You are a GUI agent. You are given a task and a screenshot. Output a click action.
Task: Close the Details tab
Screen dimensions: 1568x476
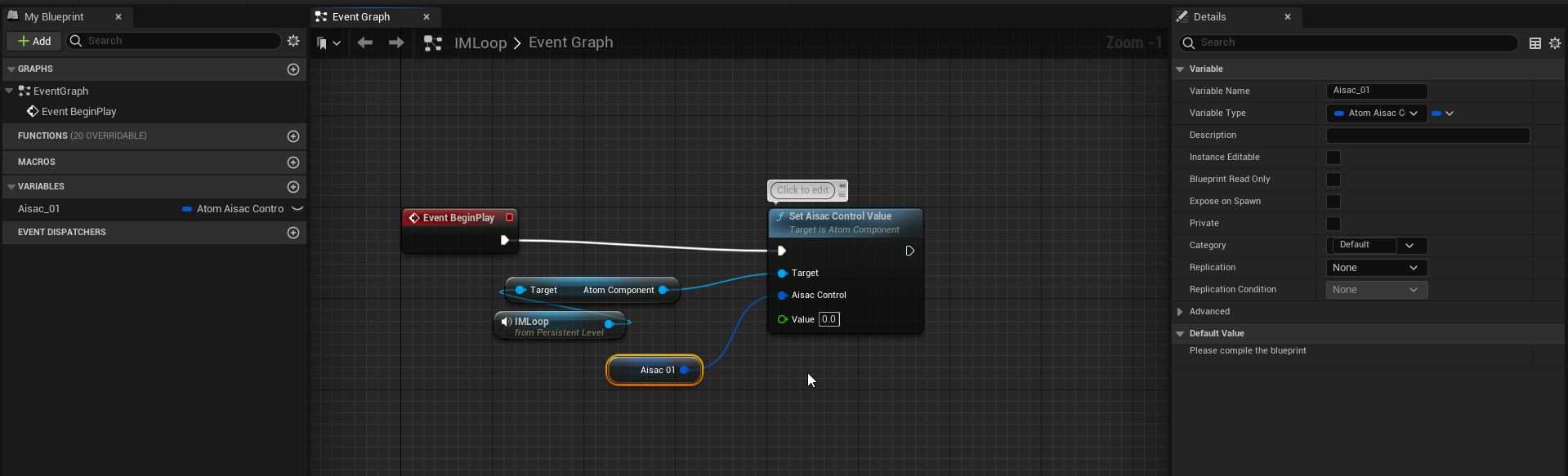tap(1288, 17)
